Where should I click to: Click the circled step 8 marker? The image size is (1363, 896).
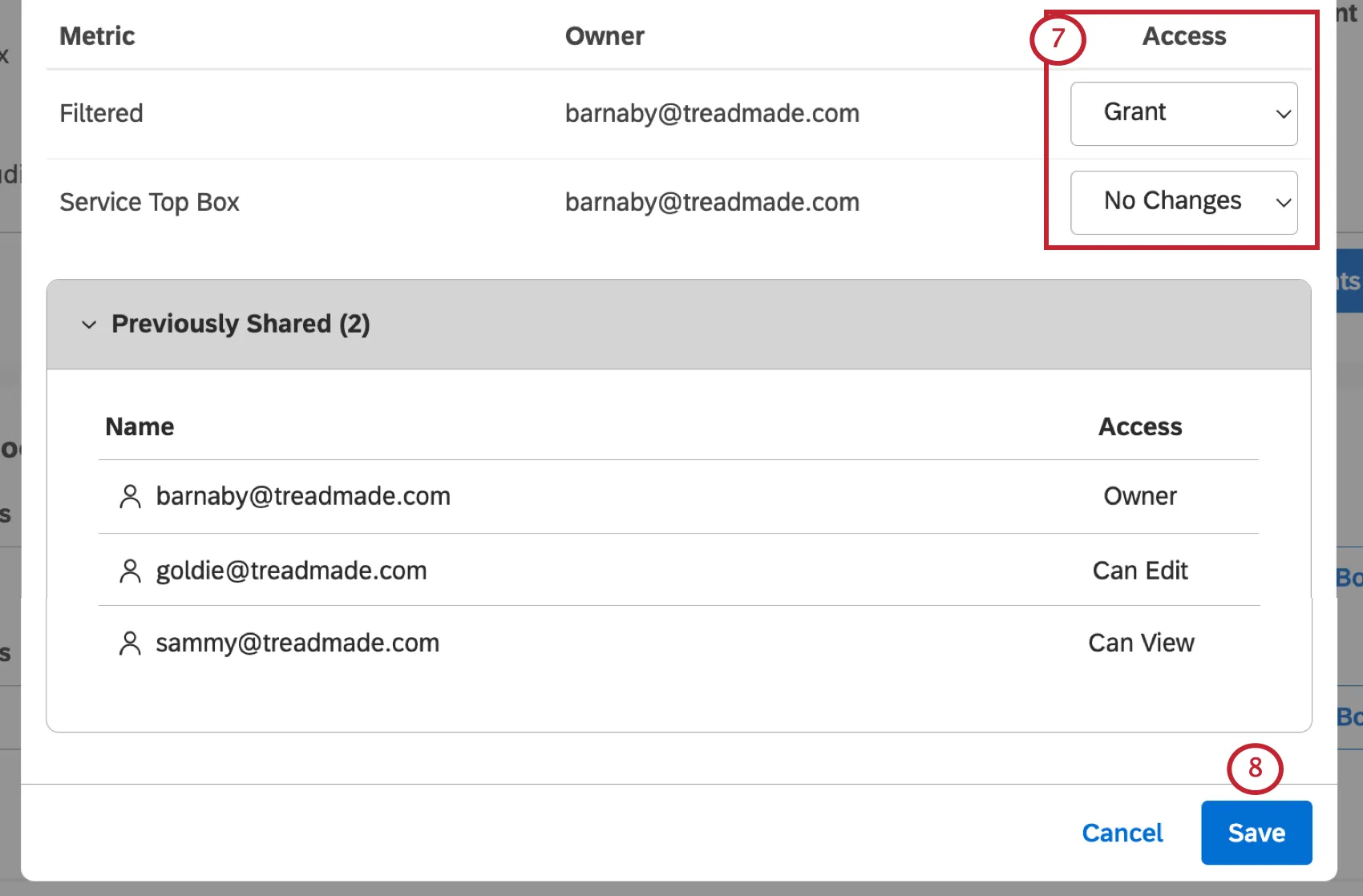coord(1255,769)
